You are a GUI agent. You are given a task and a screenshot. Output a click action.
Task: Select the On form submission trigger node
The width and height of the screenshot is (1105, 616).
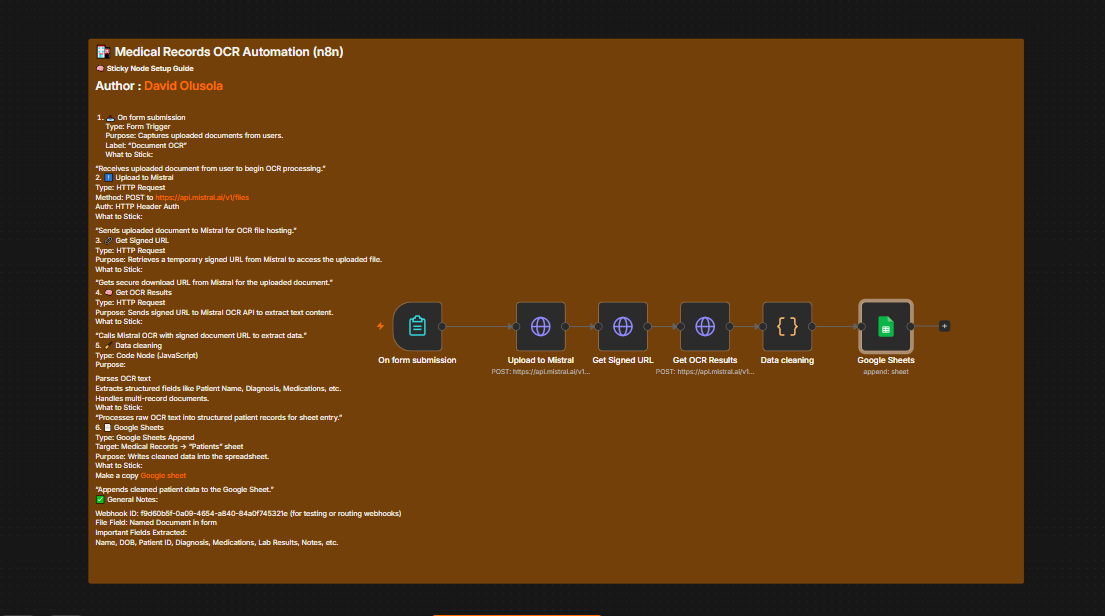417,326
